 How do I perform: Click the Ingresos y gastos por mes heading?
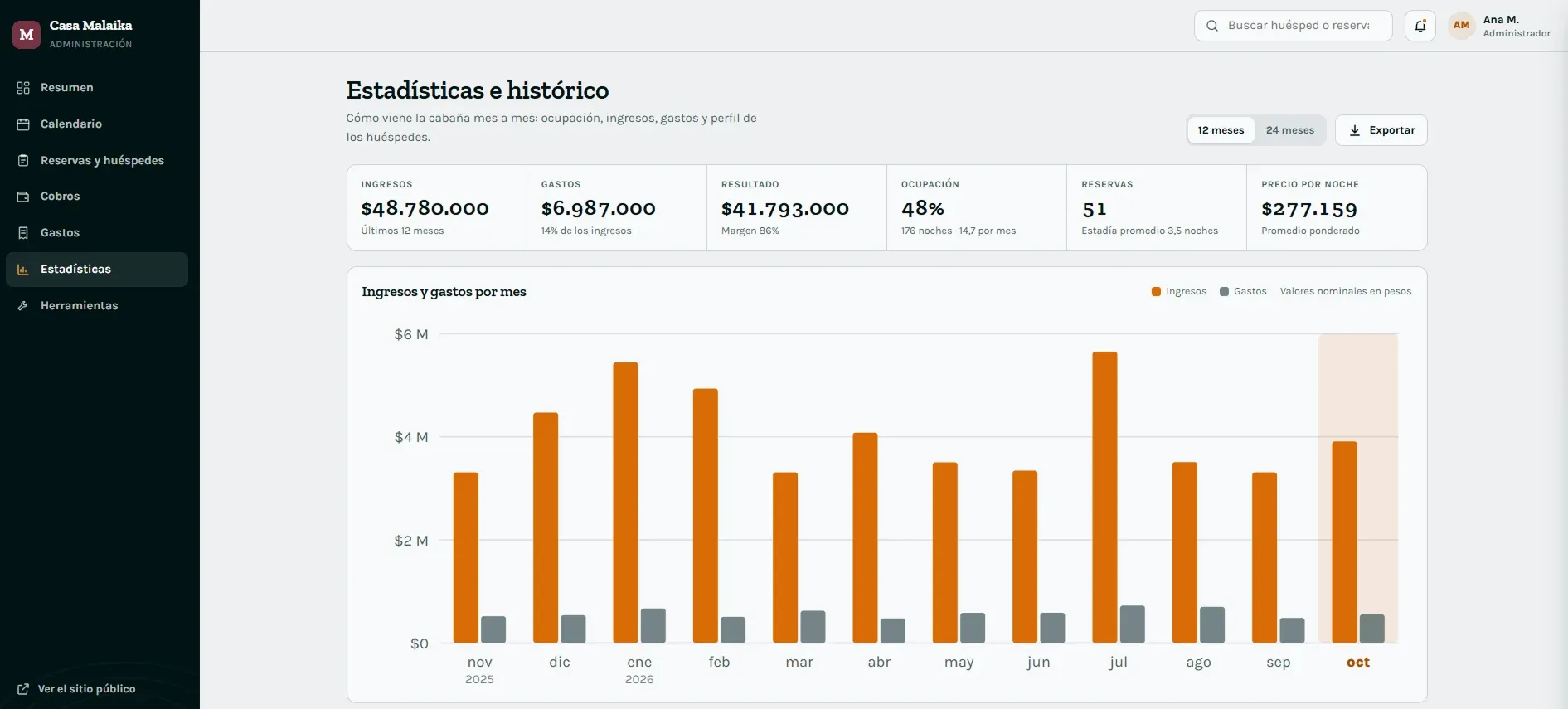coord(444,292)
